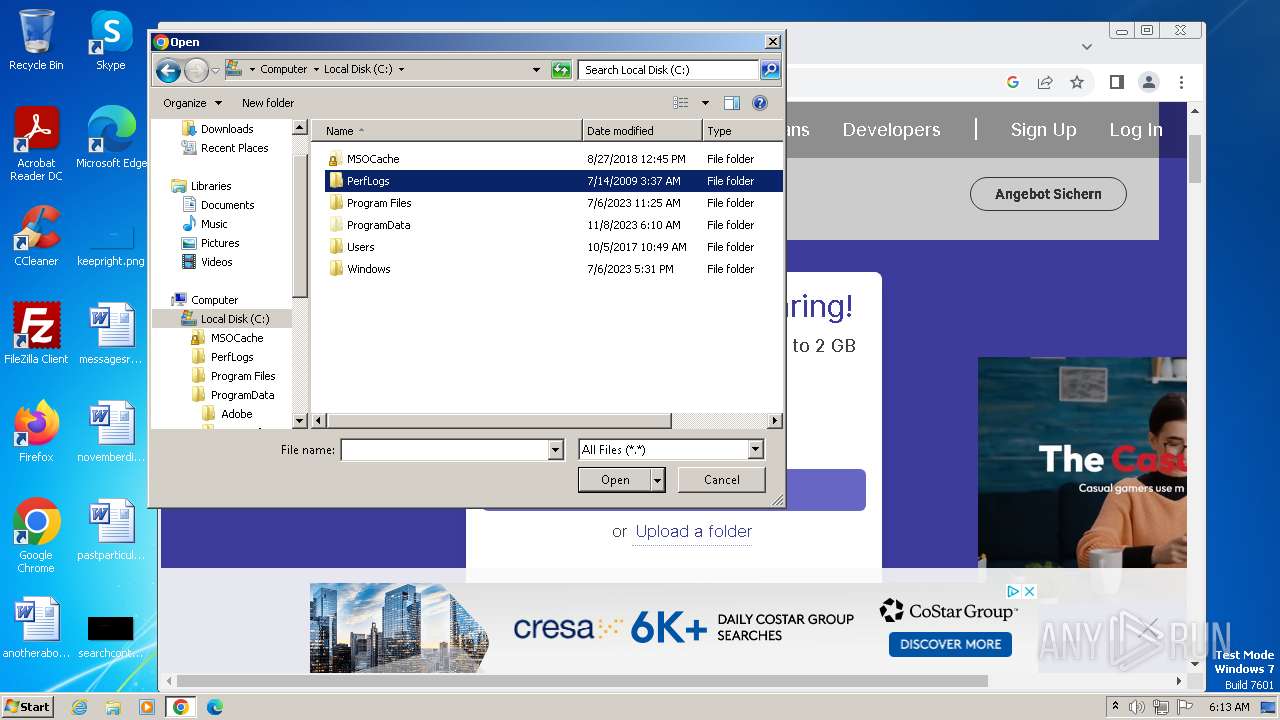Image resolution: width=1280 pixels, height=720 pixels.
Task: Go back in the Open dialog
Action: click(x=168, y=70)
